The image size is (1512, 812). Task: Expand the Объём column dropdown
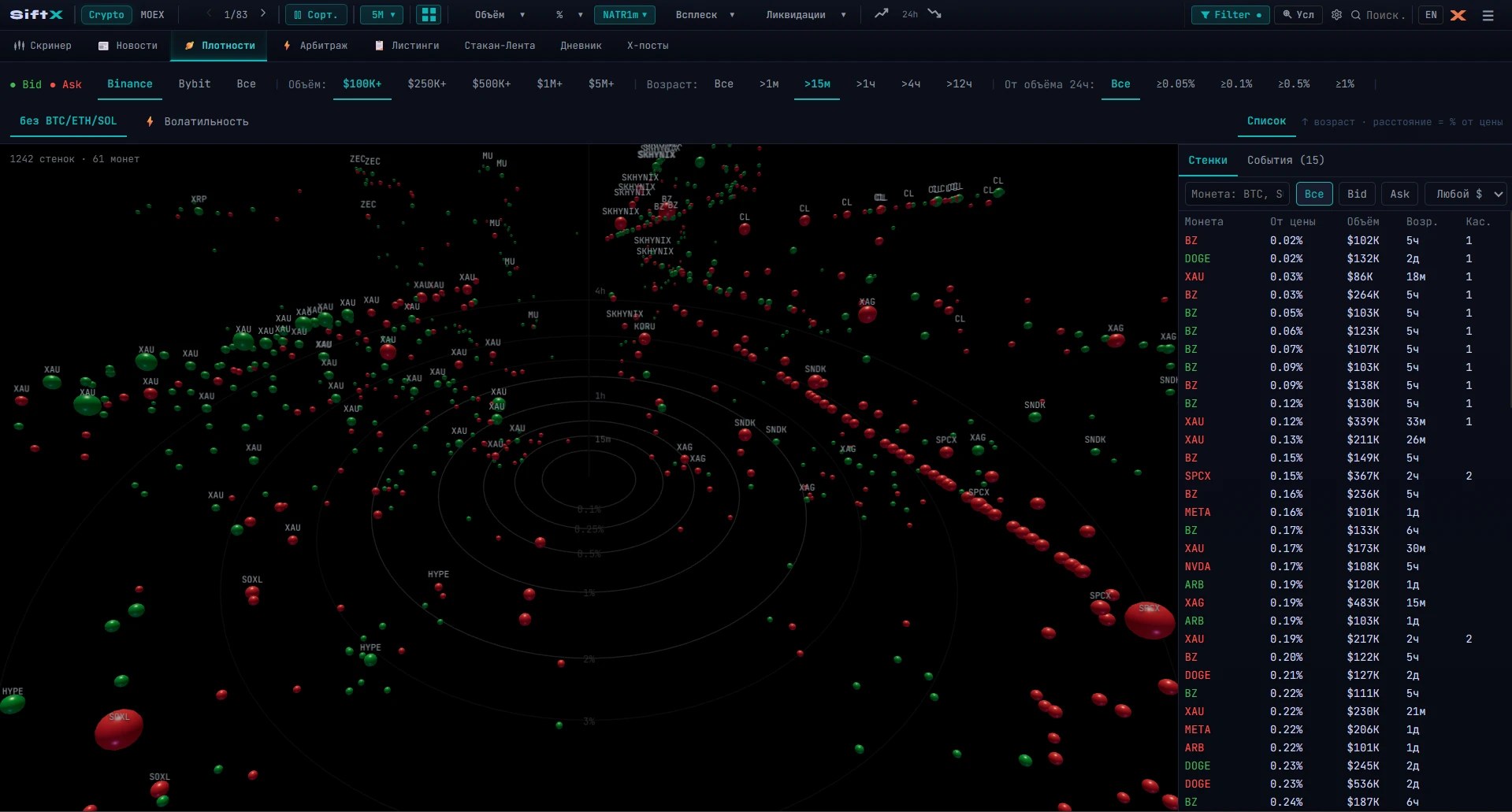[500, 15]
